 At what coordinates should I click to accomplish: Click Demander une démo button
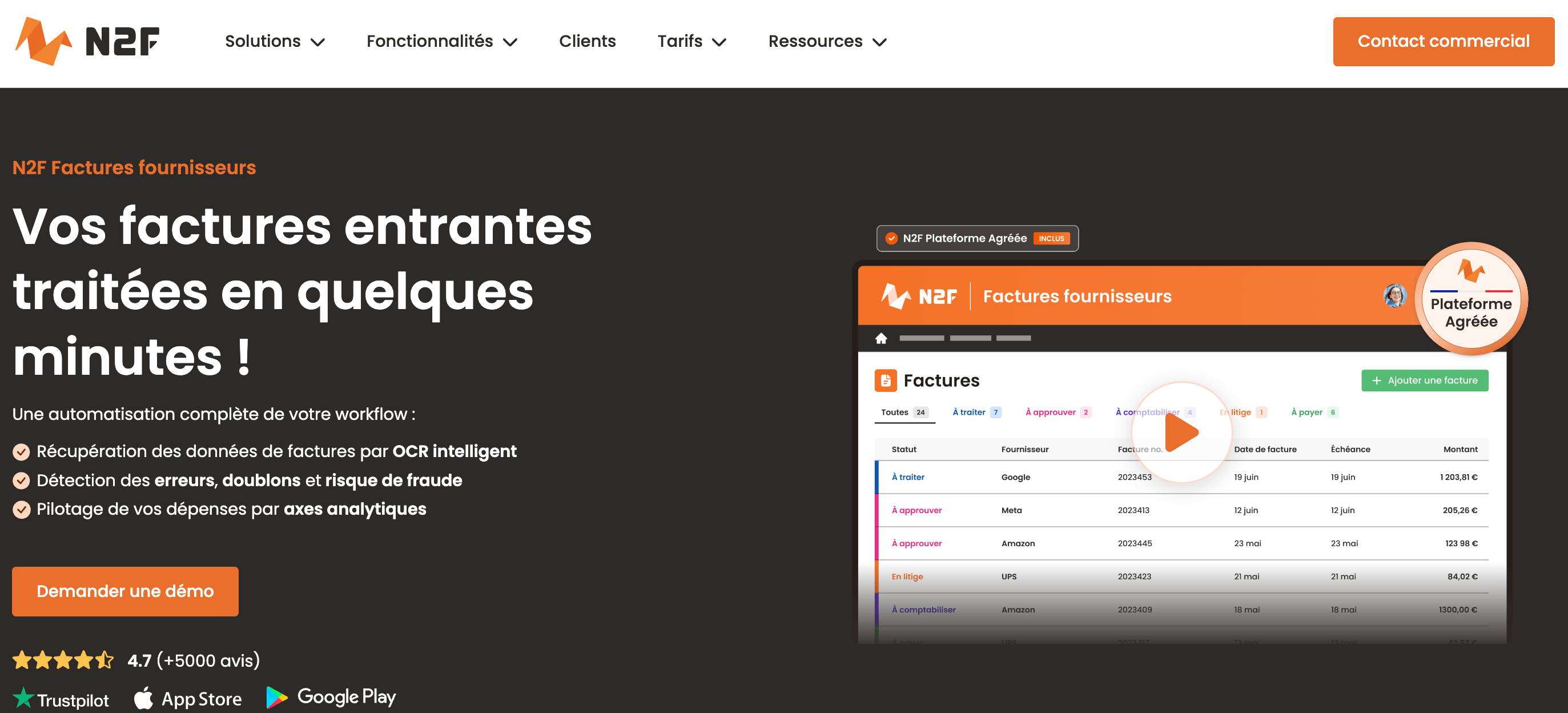[x=126, y=592]
